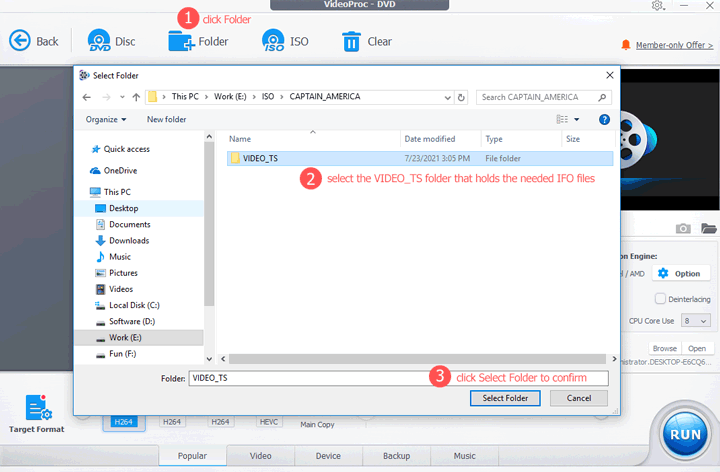Toggle the Deinterlacing checkbox
Image resolution: width=720 pixels, height=472 pixels.
(x=660, y=299)
